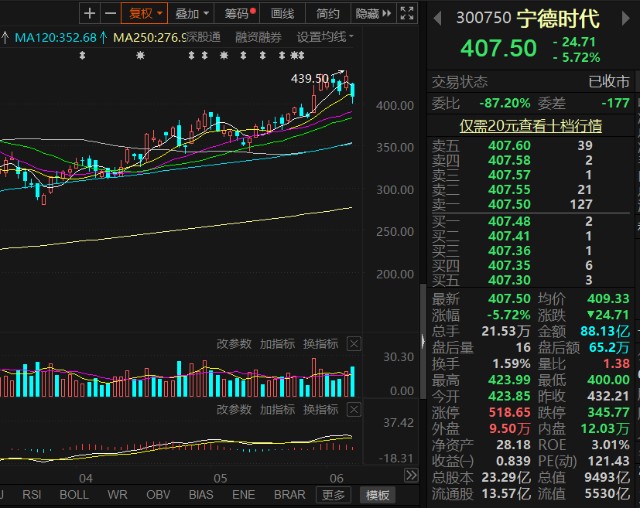Switch to 简约 view
Screen dimensions: 640x508
(328, 14)
